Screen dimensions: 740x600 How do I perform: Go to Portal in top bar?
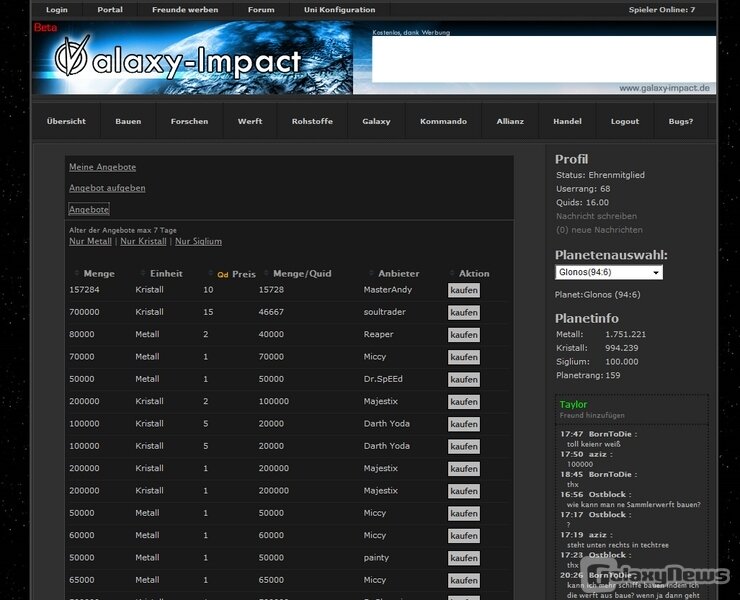click(x=110, y=9)
